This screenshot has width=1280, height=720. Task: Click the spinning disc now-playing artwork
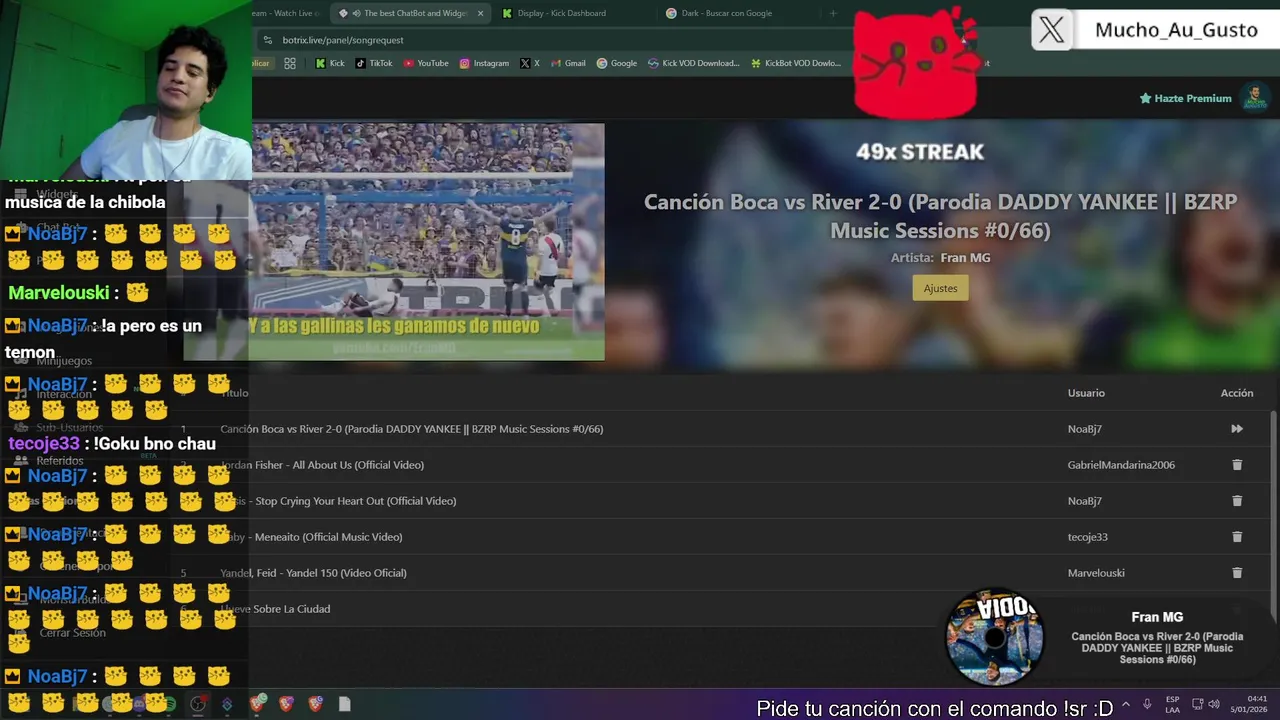[x=995, y=637]
